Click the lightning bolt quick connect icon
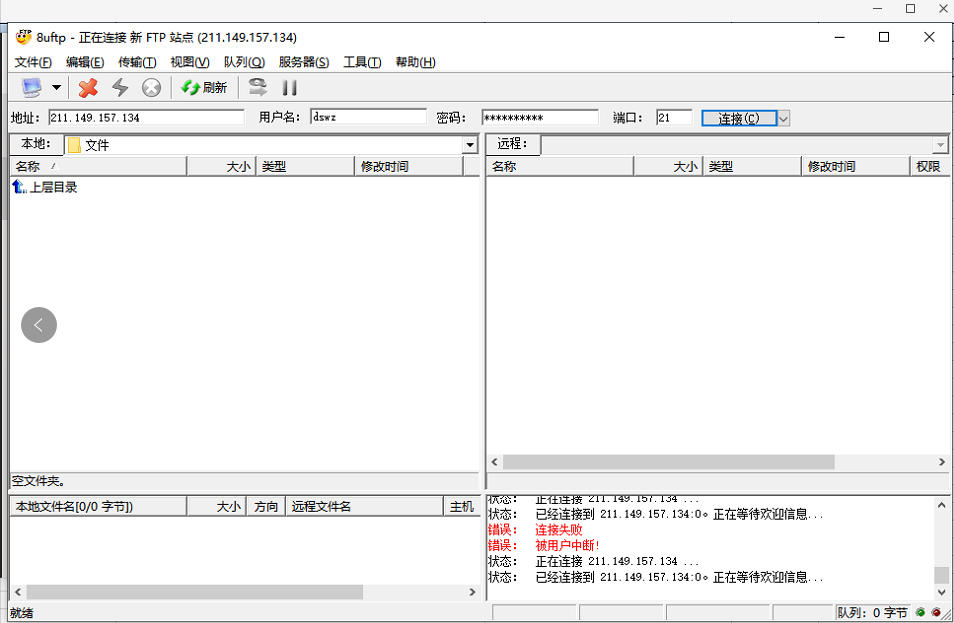The height and width of the screenshot is (623, 954). click(x=120, y=88)
